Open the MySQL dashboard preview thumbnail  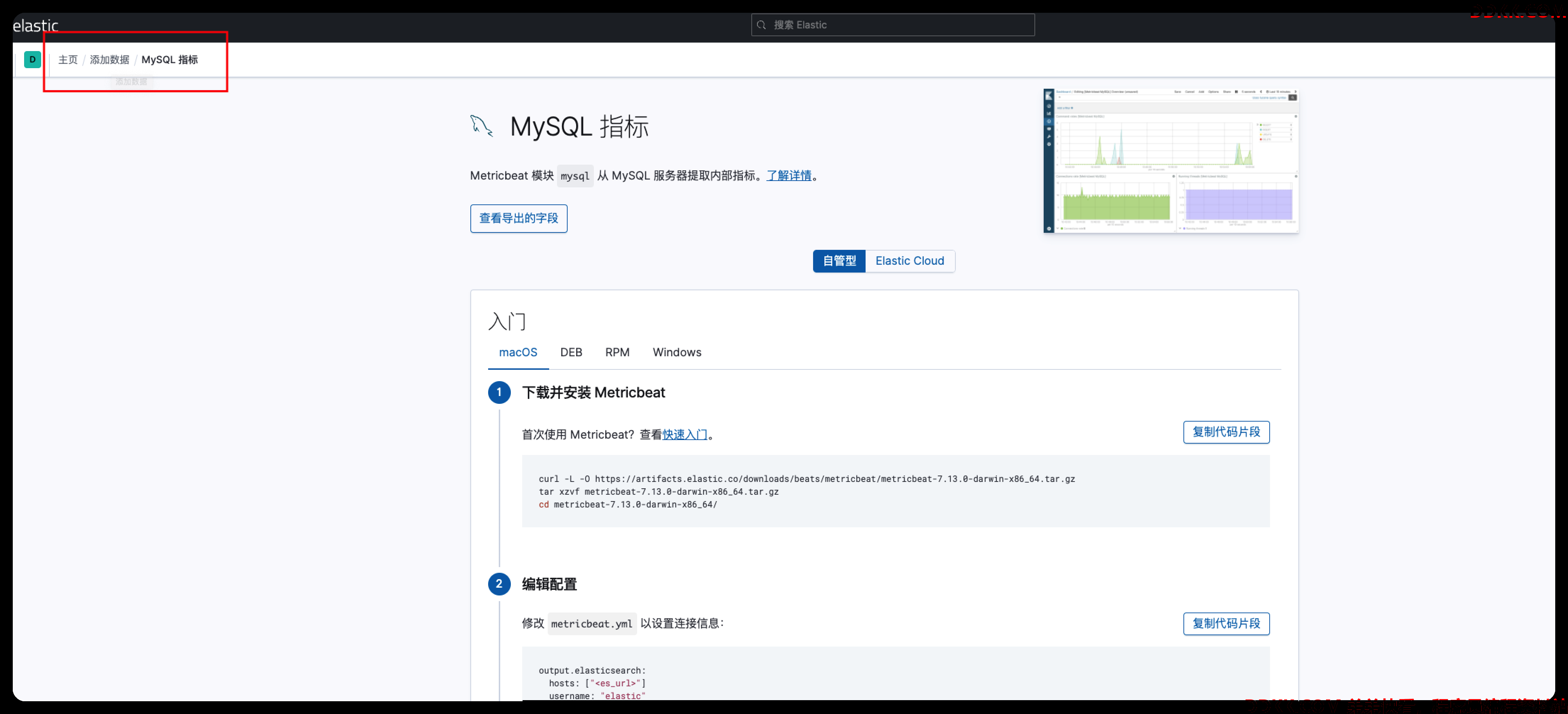(1171, 161)
